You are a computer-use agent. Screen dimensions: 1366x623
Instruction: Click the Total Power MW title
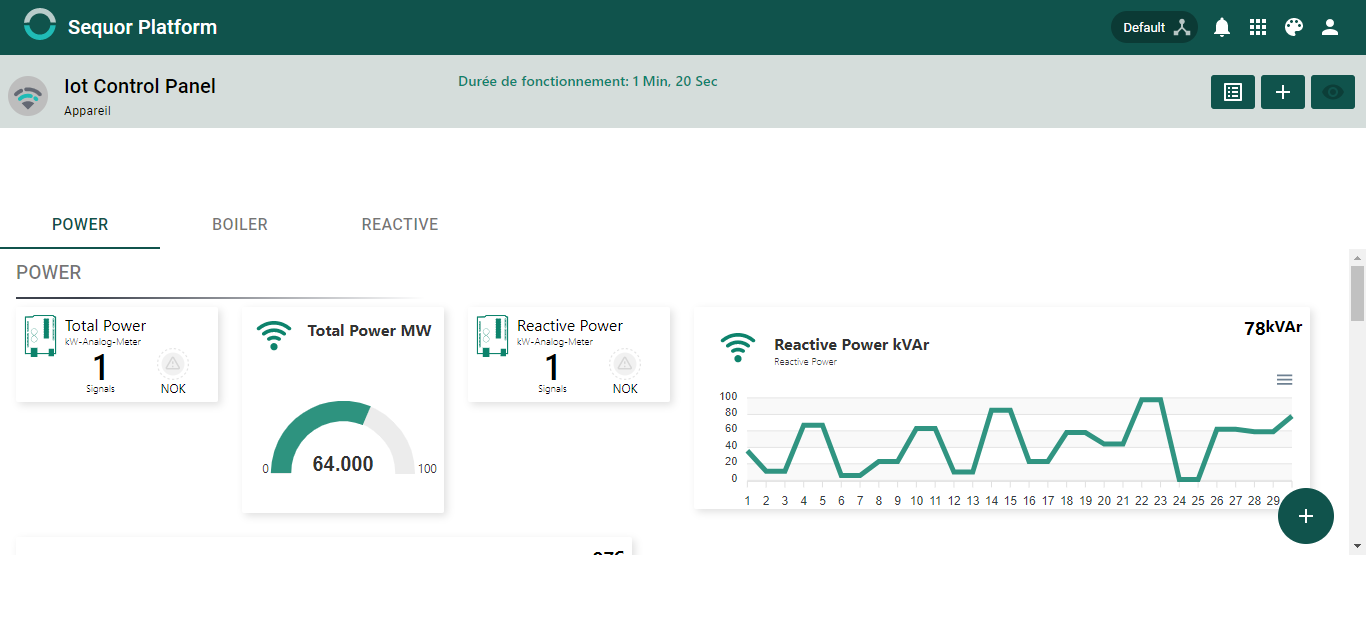click(369, 331)
